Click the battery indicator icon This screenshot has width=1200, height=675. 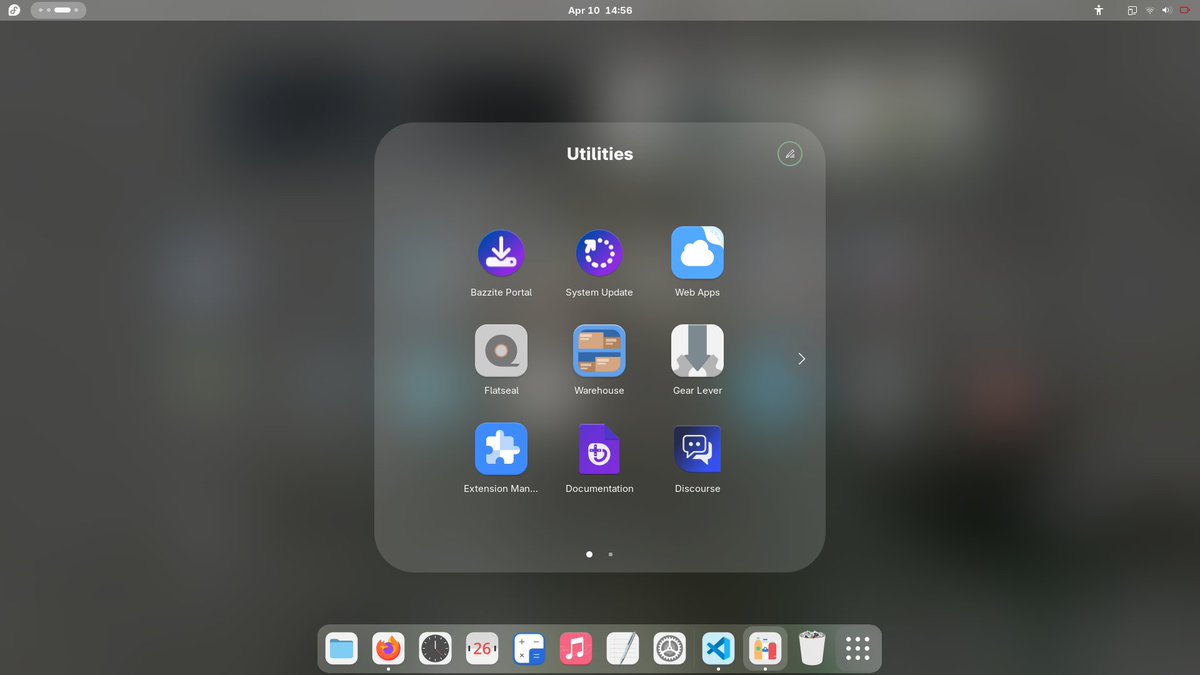click(1183, 10)
